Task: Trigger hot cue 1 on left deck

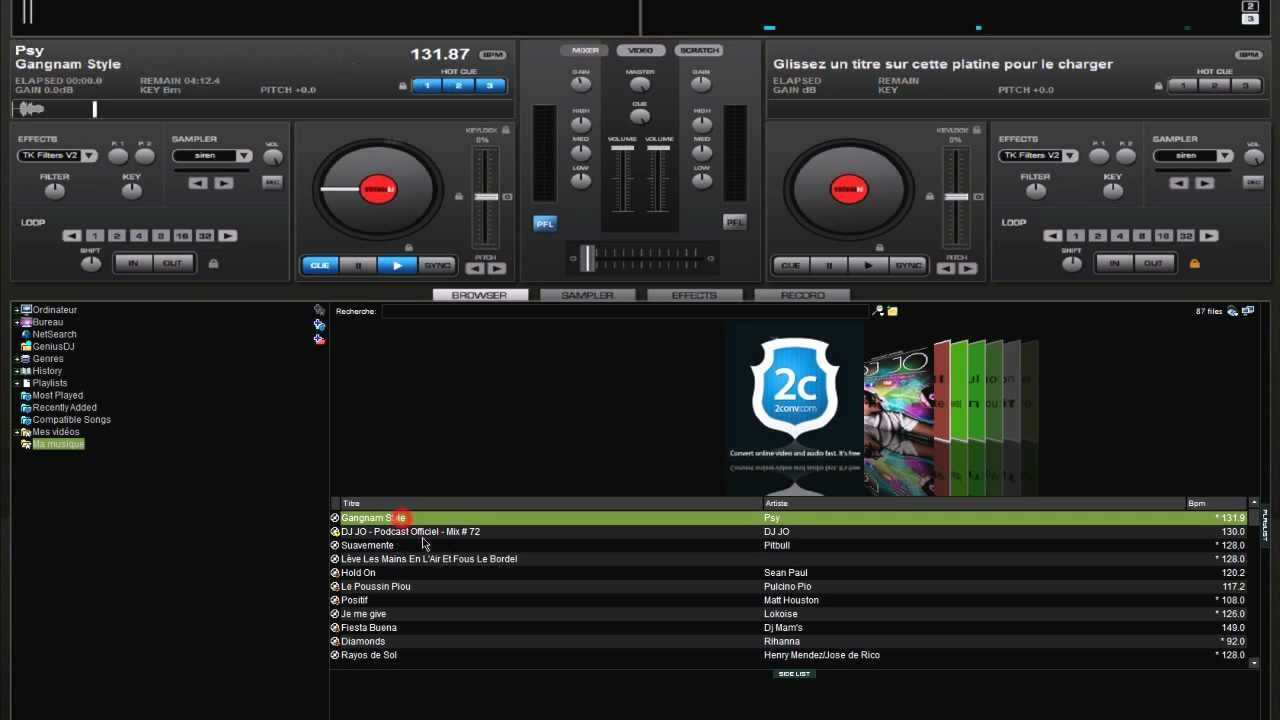Action: click(427, 85)
